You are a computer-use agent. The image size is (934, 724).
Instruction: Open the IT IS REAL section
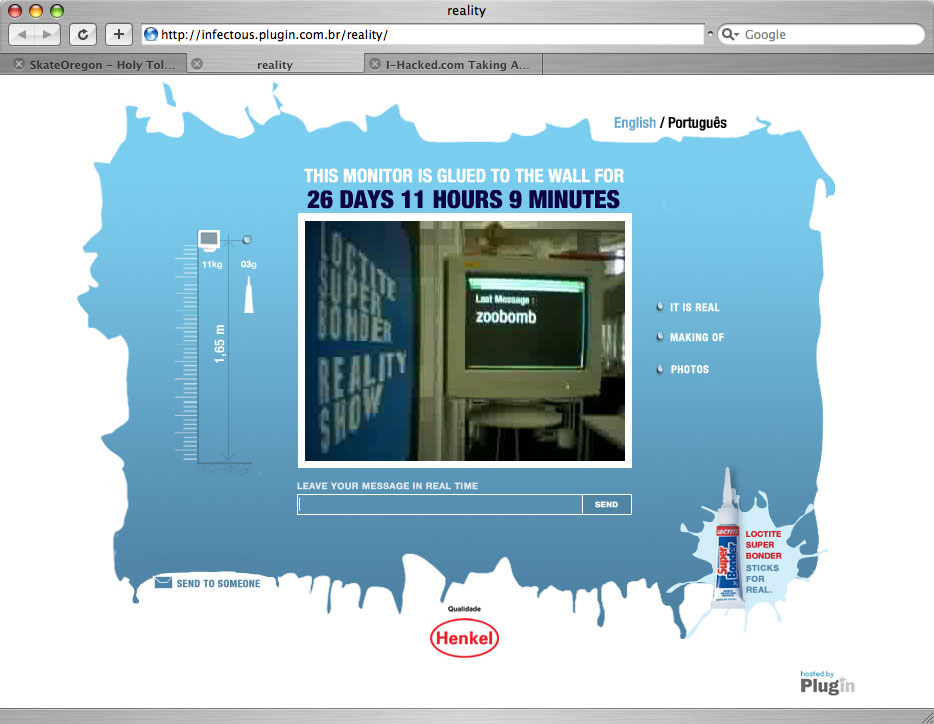point(695,307)
